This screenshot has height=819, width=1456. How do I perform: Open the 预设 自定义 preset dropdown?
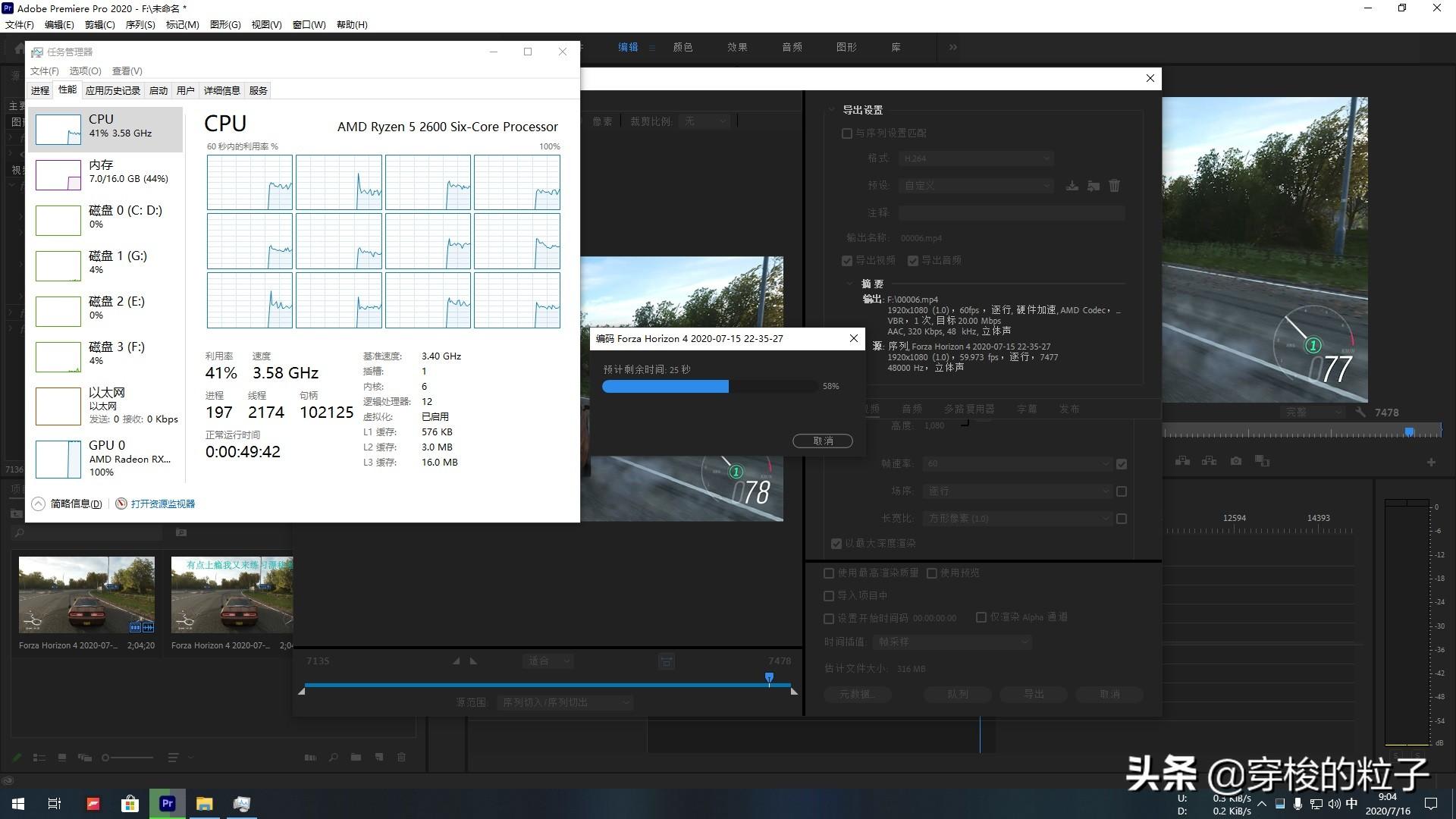click(x=976, y=186)
